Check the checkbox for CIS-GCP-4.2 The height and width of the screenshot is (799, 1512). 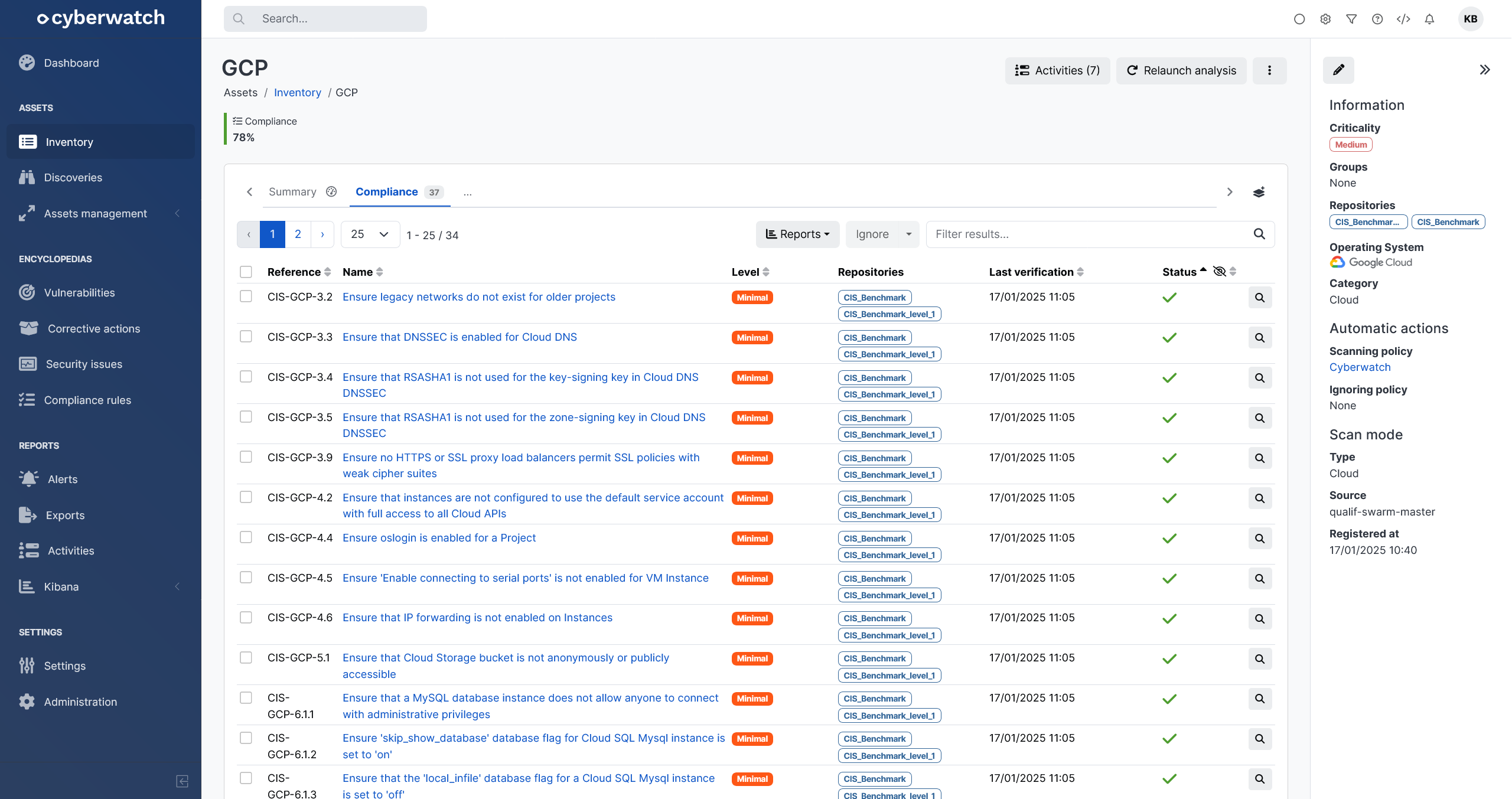click(x=246, y=497)
